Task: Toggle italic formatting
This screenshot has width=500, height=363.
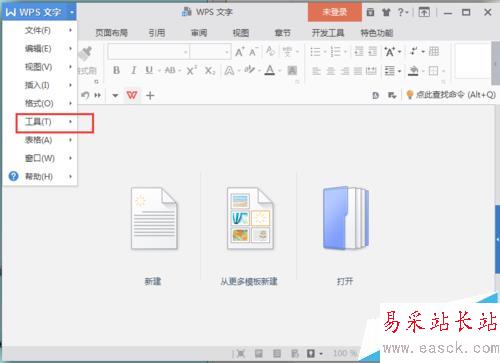Action: [134, 71]
